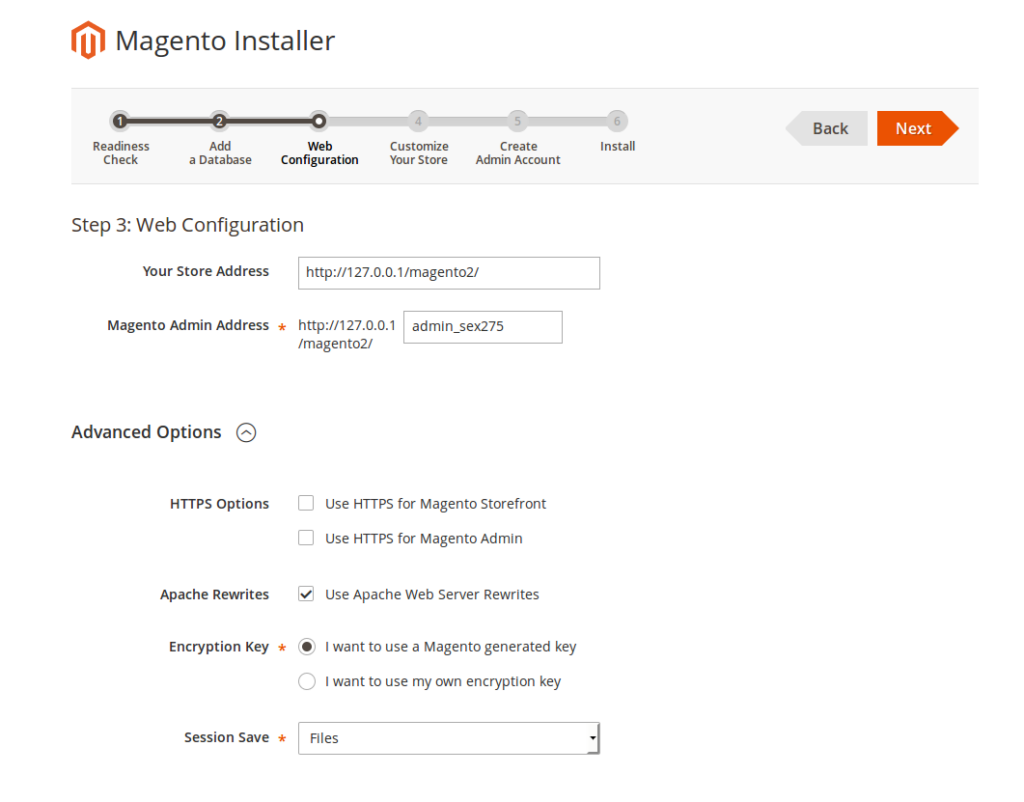
Task: Click the Use HTTPS for Magento Admin label
Action: tap(424, 538)
